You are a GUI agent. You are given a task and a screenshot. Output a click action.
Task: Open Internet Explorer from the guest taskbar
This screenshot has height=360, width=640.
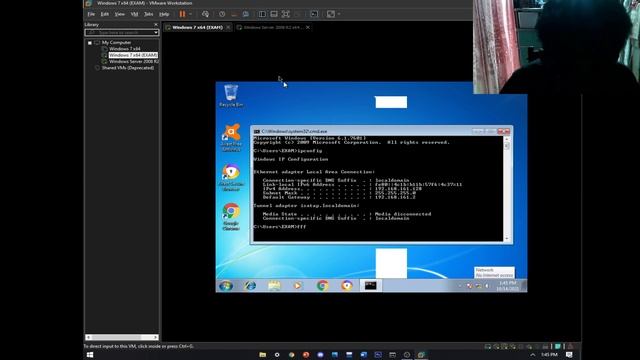(x=250, y=285)
